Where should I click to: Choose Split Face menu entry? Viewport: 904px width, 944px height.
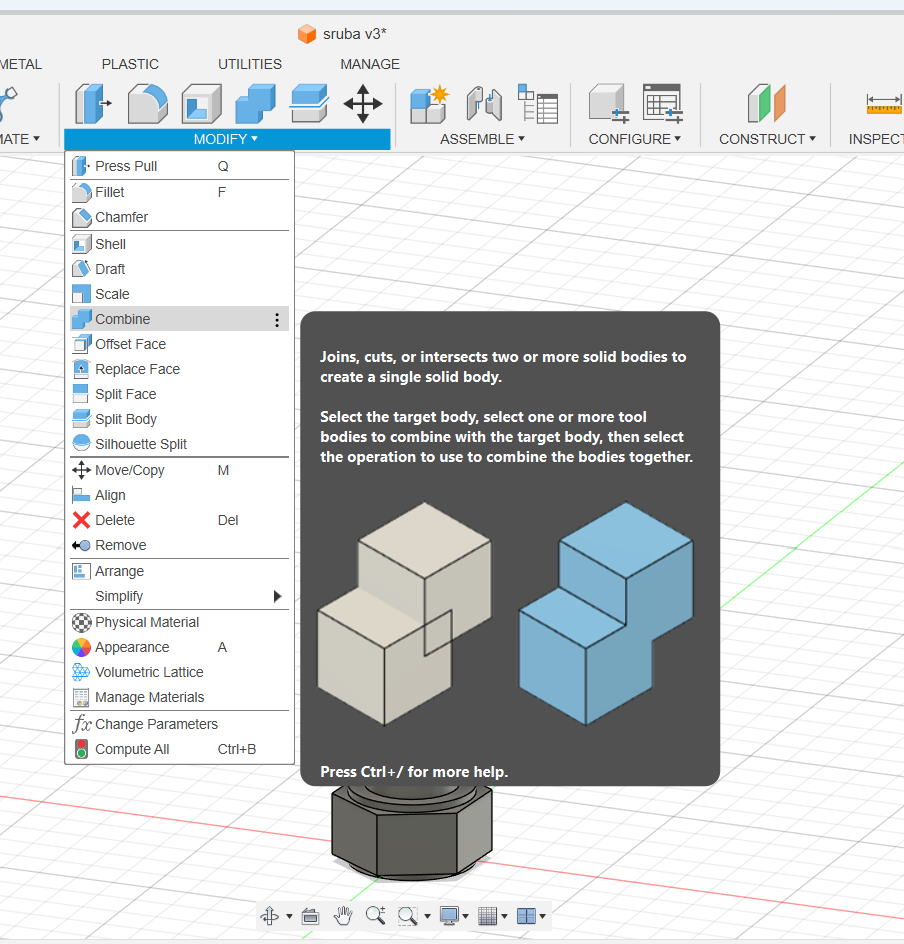[179, 394]
